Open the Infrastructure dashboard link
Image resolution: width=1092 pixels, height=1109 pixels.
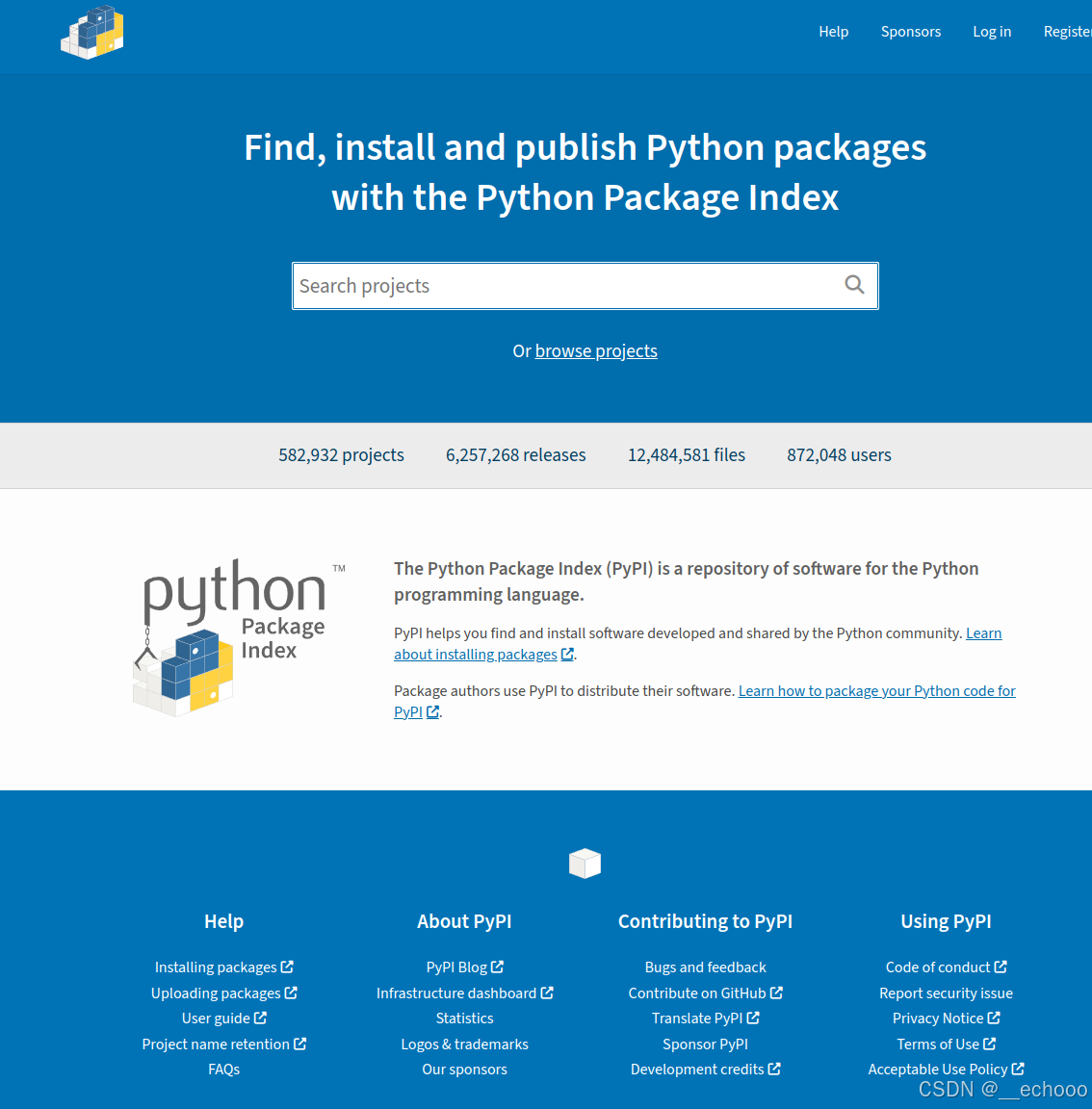[456, 993]
